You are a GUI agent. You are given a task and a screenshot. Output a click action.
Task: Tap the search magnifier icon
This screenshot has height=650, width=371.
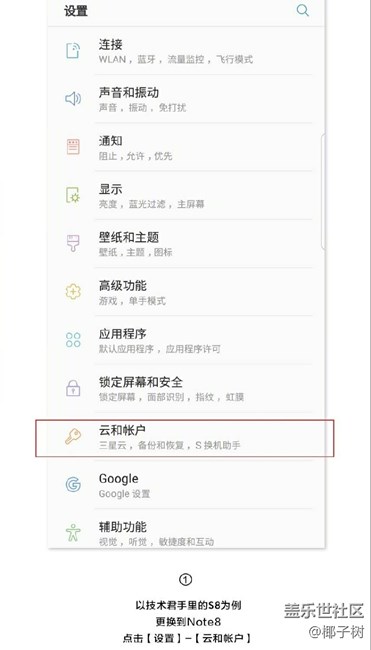303,10
